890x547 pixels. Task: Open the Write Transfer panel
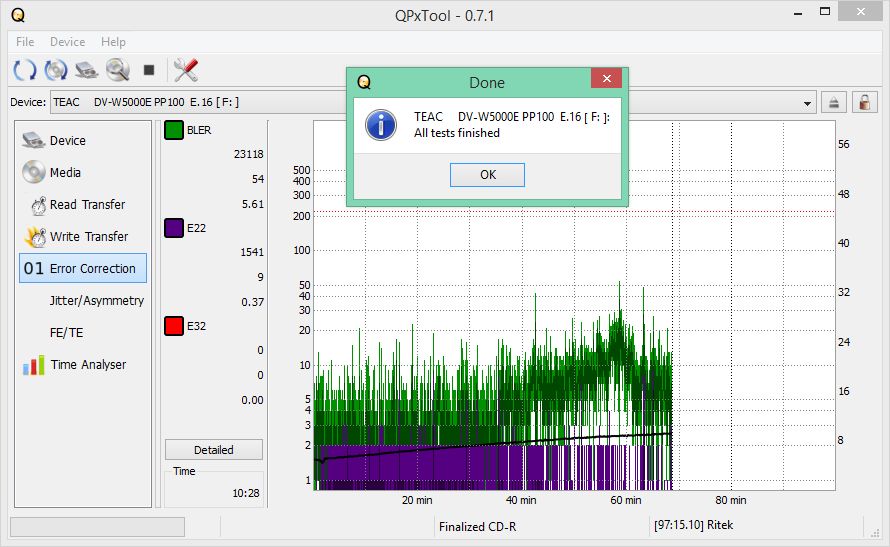[x=83, y=237]
